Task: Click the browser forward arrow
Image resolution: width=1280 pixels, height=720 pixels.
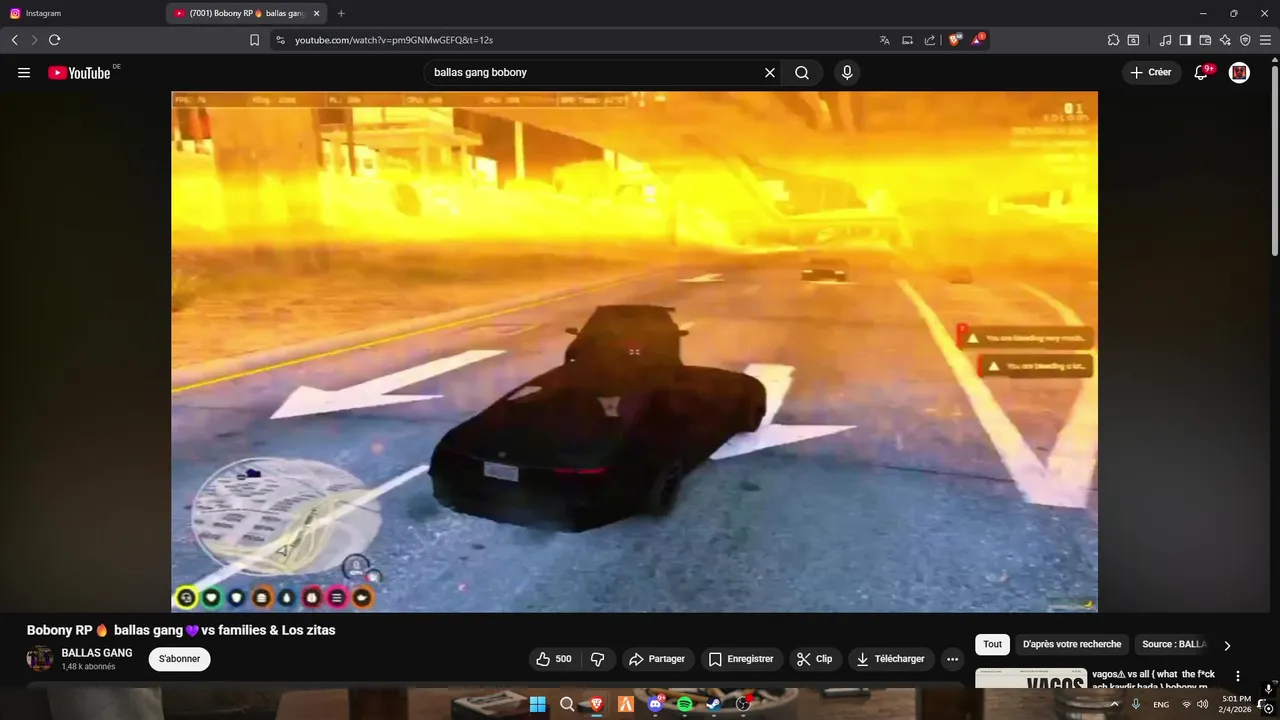Action: pyautogui.click(x=34, y=40)
